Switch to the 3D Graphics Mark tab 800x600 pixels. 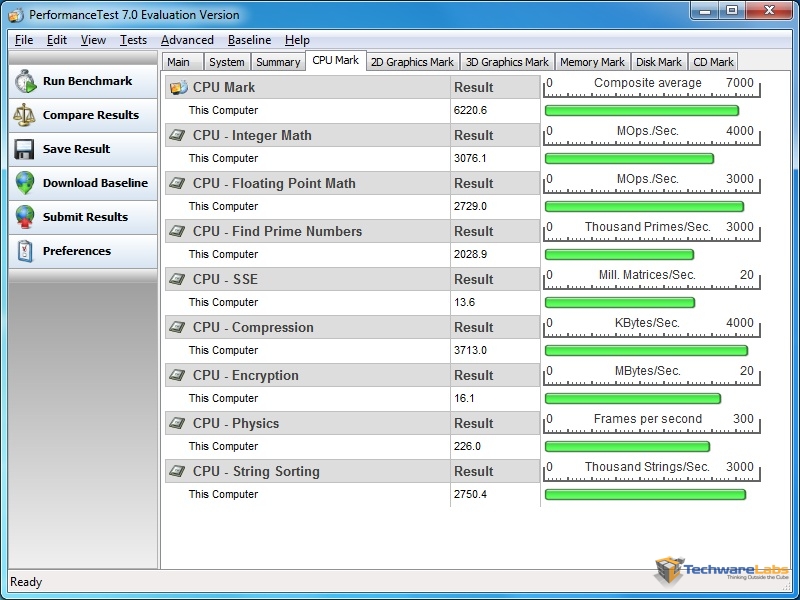[x=507, y=62]
